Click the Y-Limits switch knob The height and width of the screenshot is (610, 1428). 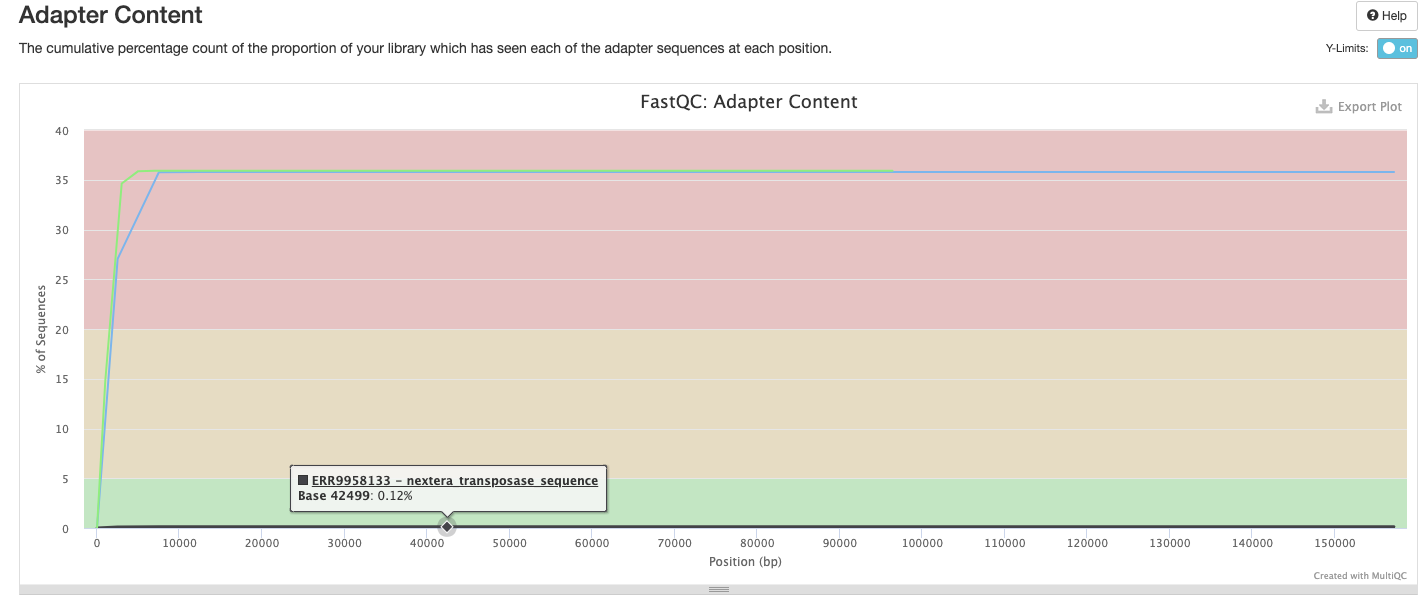[x=1388, y=47]
